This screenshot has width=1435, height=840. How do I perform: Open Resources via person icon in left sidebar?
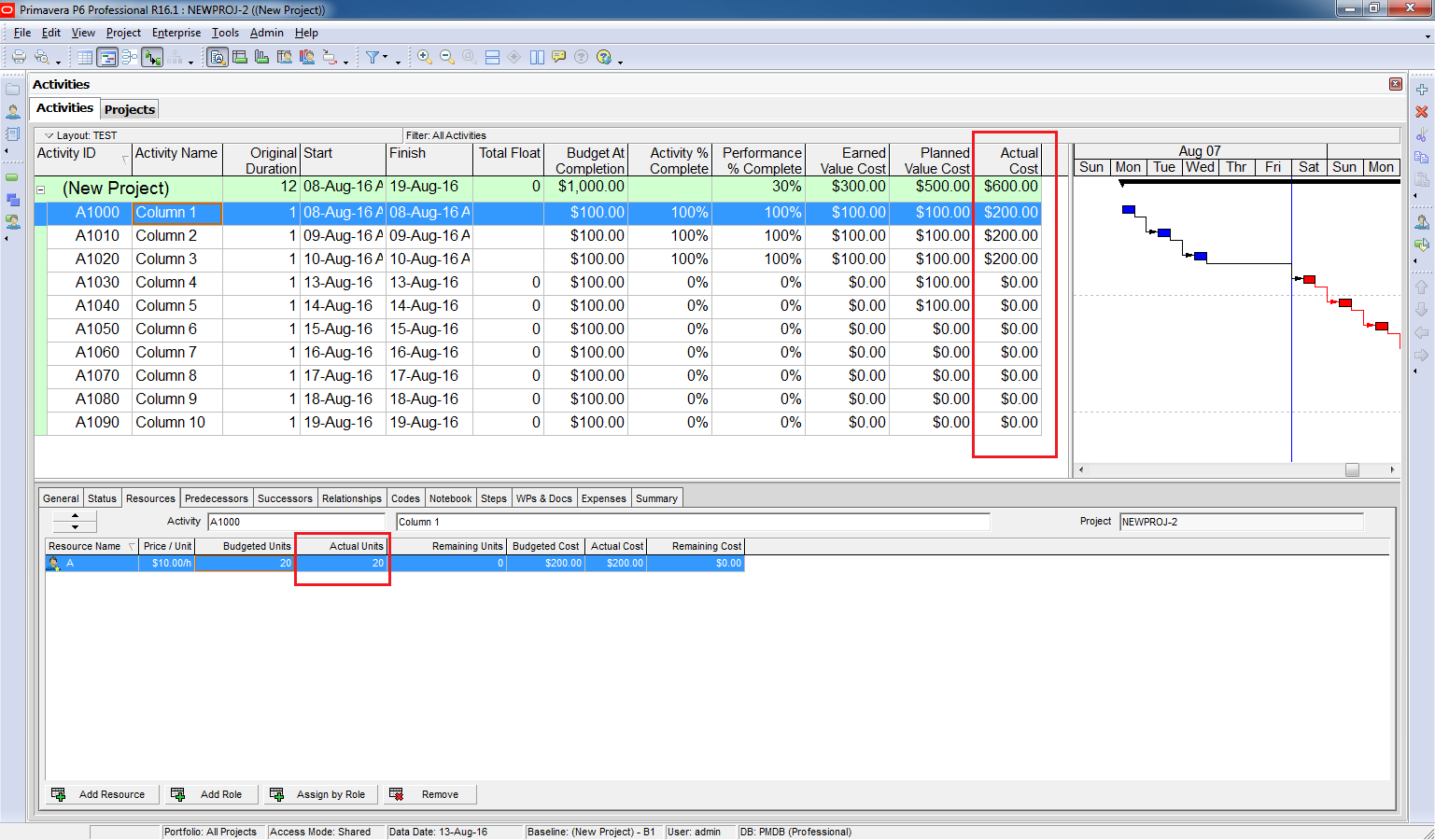[x=13, y=112]
